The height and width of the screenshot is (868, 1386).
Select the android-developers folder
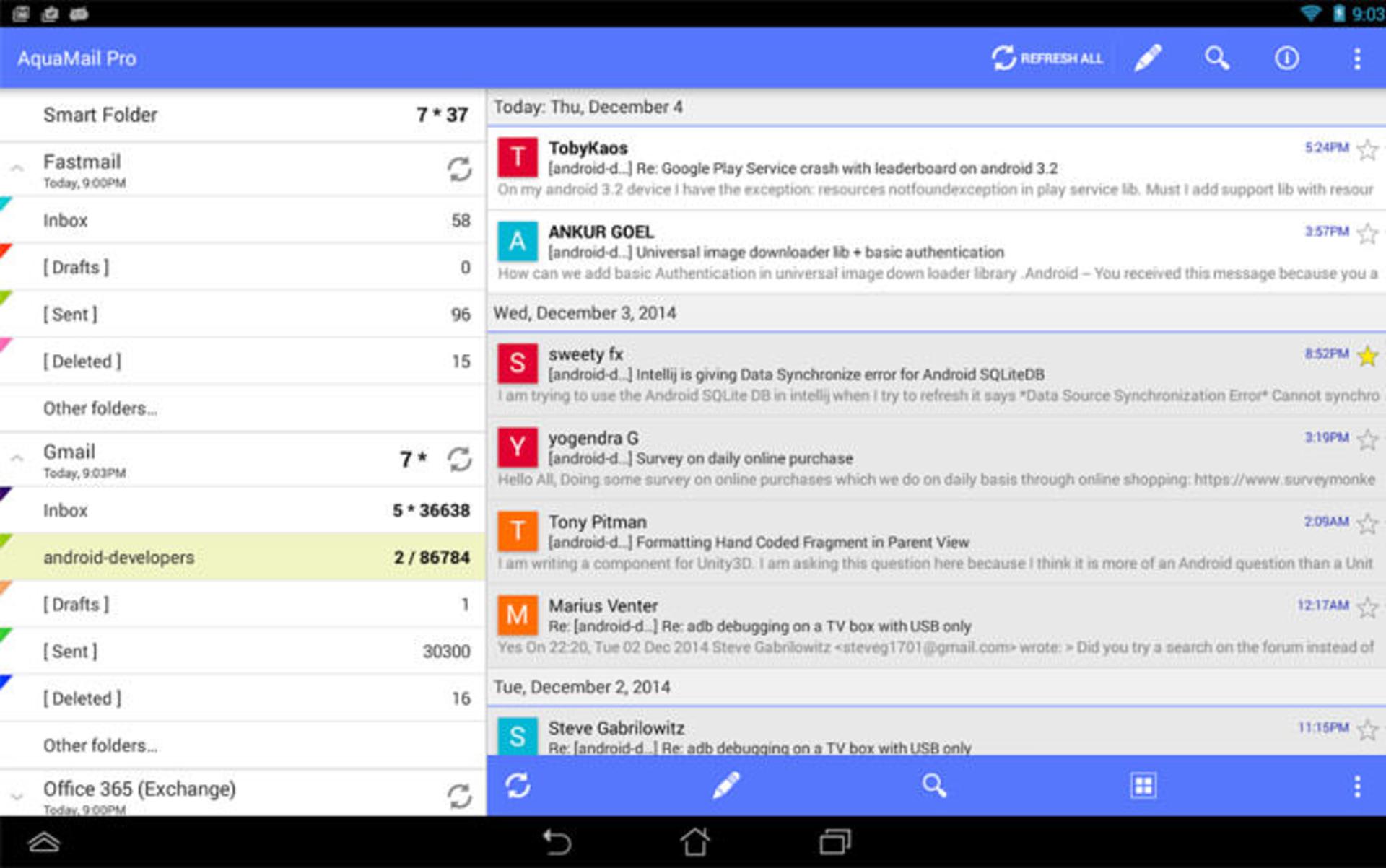(x=243, y=557)
